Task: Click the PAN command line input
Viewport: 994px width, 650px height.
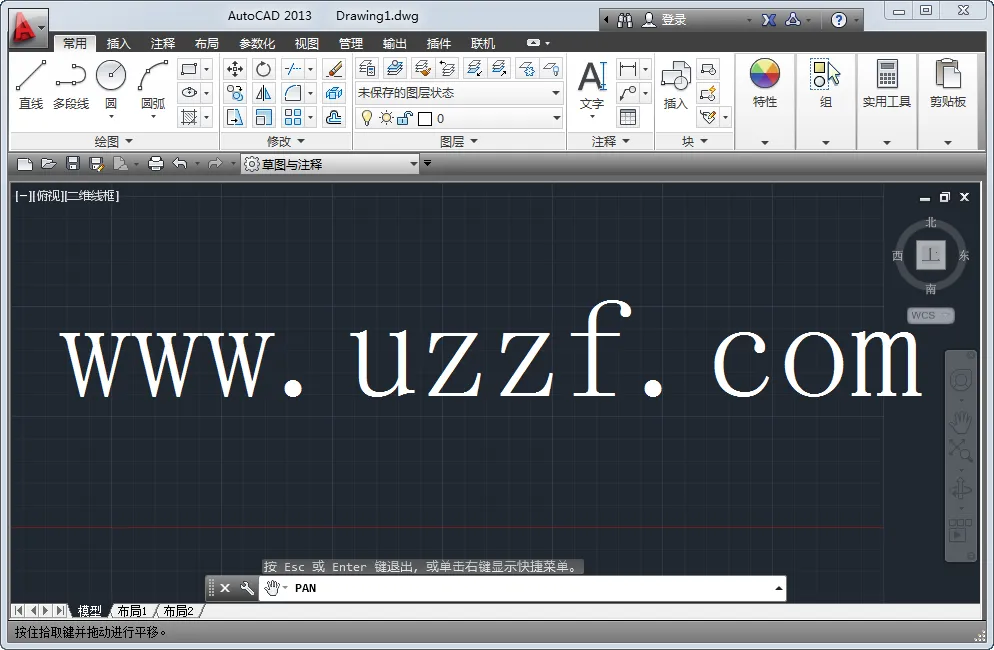Action: [x=450, y=588]
